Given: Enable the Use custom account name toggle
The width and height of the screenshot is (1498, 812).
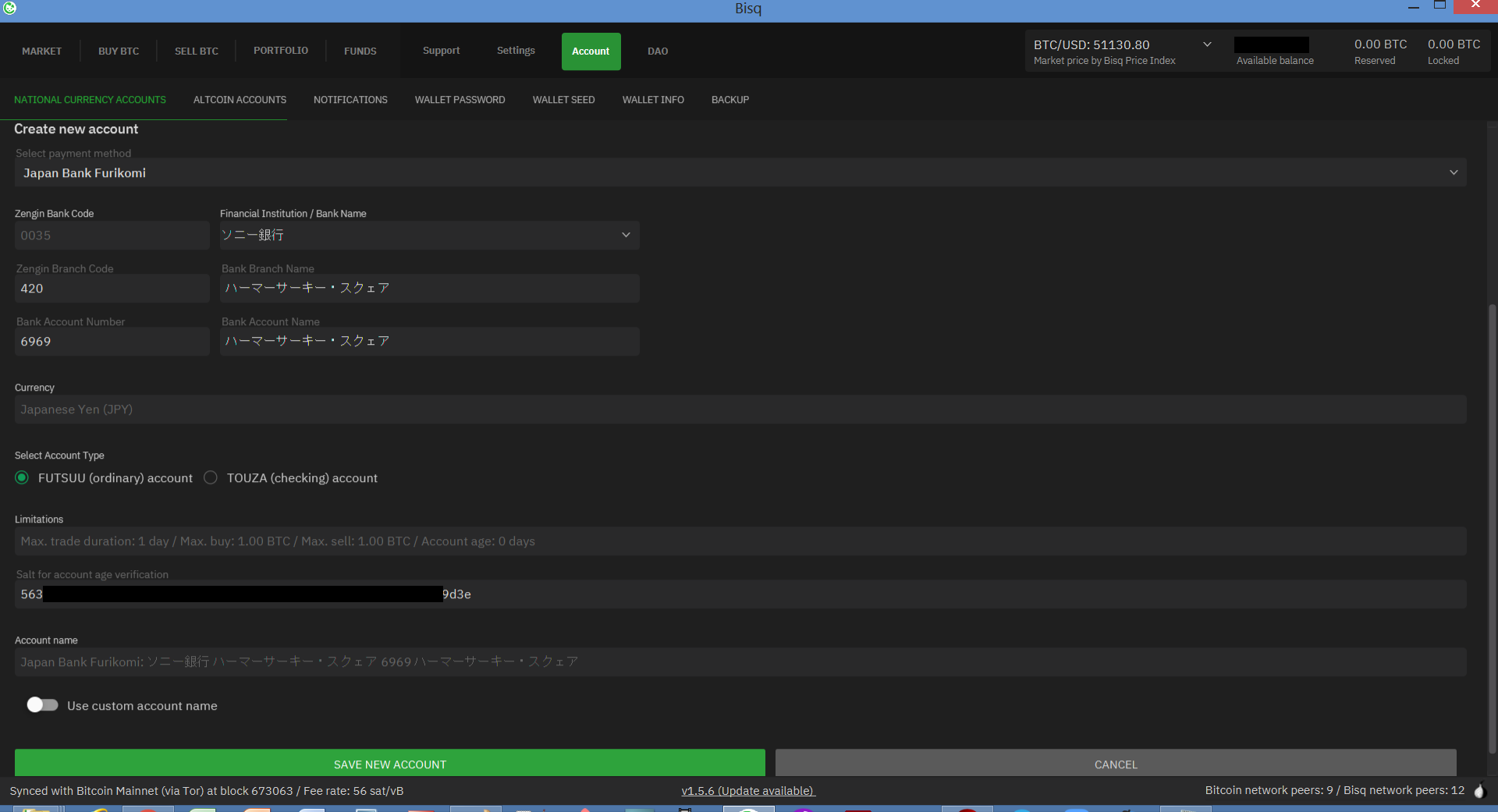Looking at the screenshot, I should click(x=42, y=705).
